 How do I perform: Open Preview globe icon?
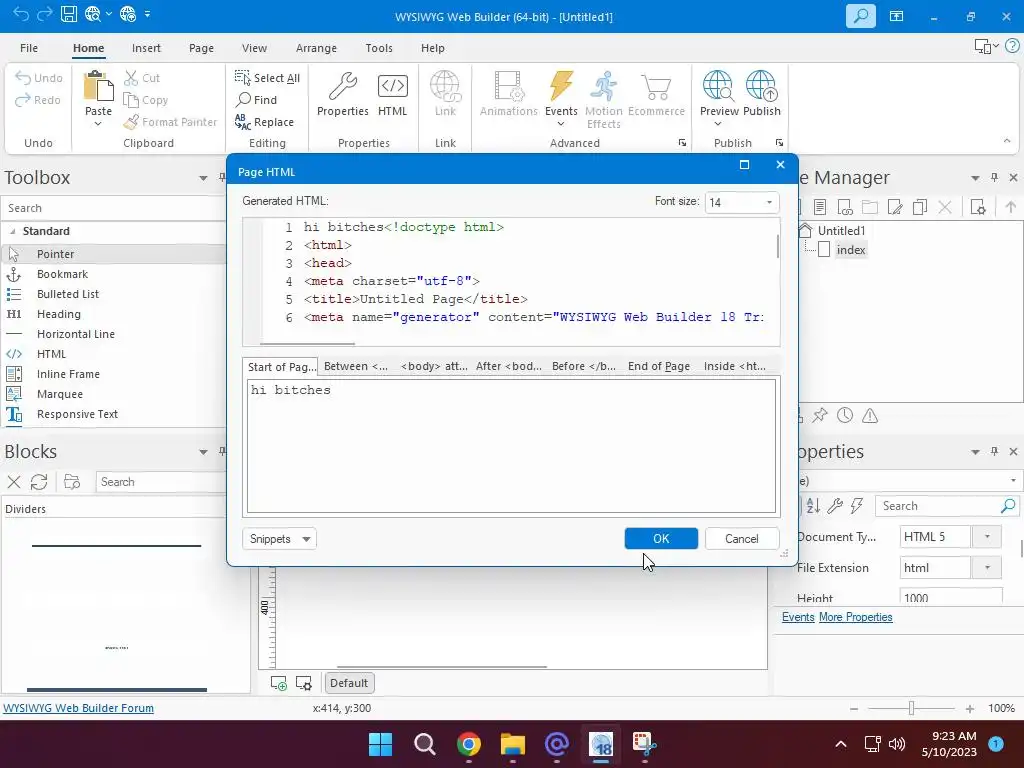[718, 86]
